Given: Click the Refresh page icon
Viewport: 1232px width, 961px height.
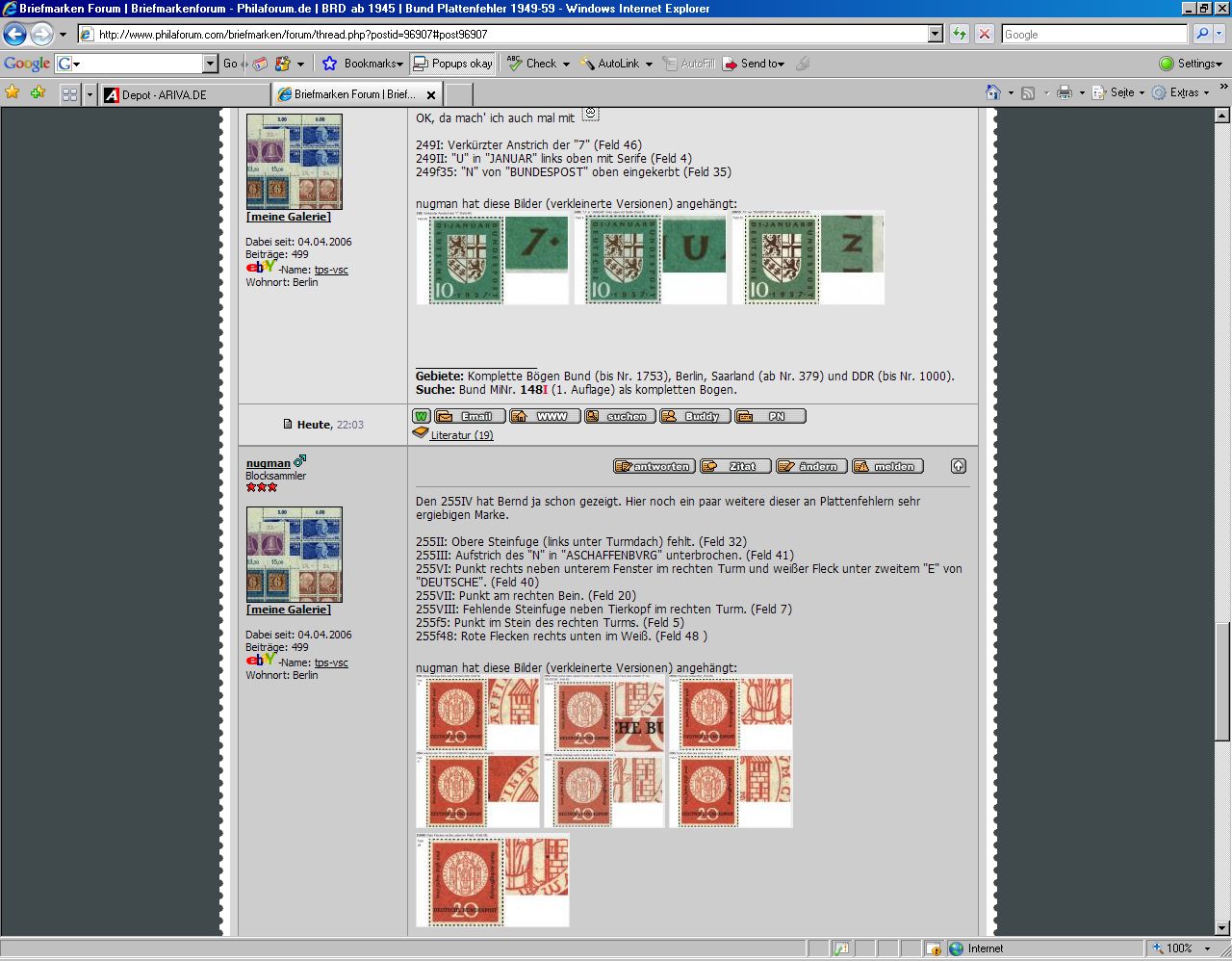Looking at the screenshot, I should (960, 34).
